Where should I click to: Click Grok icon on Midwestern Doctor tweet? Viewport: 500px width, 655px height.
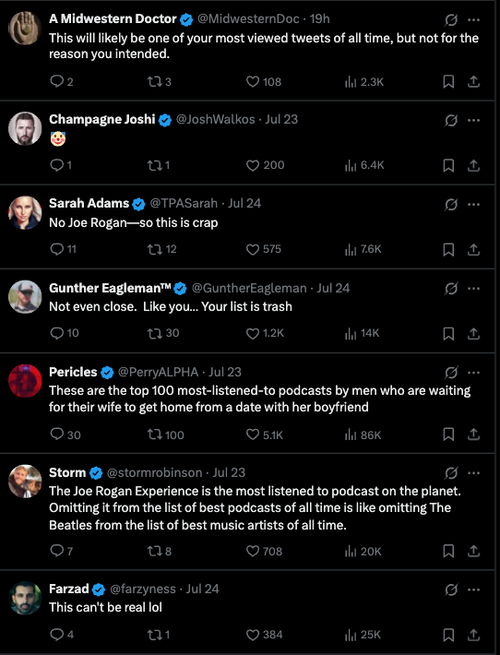(451, 20)
